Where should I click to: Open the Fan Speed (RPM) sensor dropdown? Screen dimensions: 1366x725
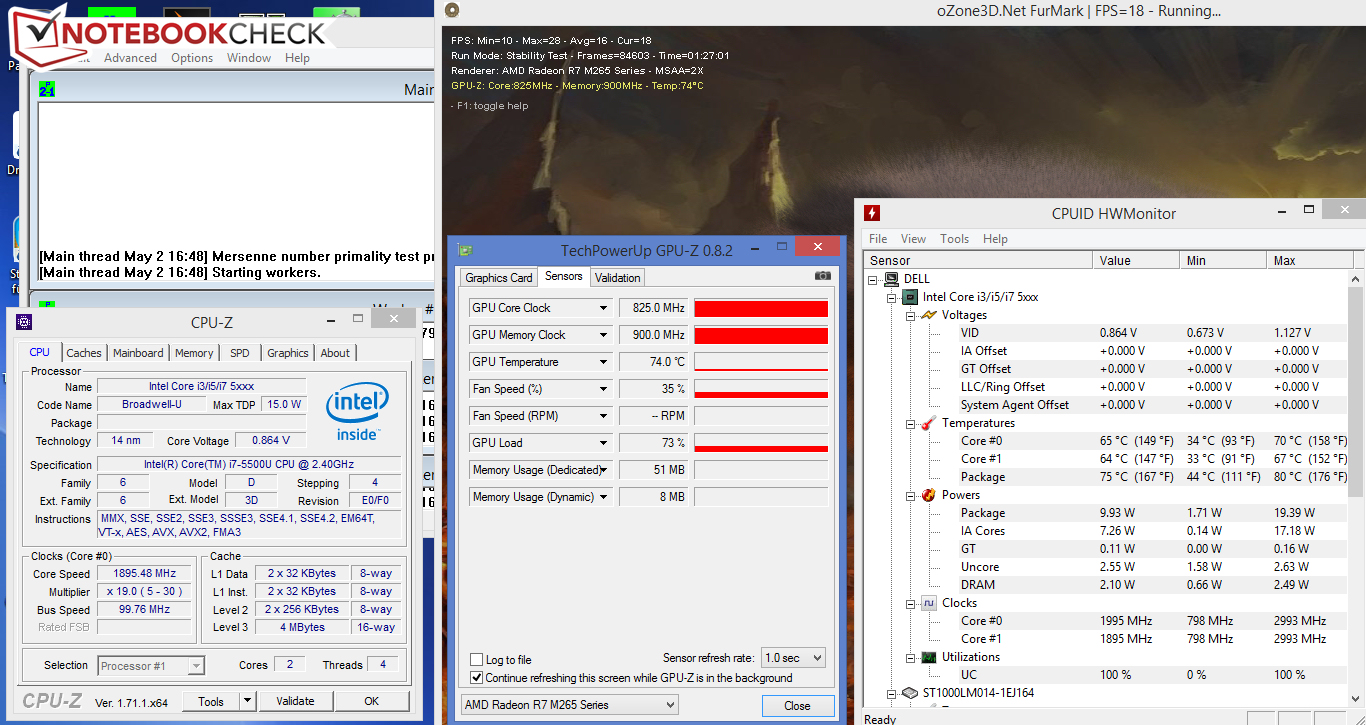click(603, 416)
